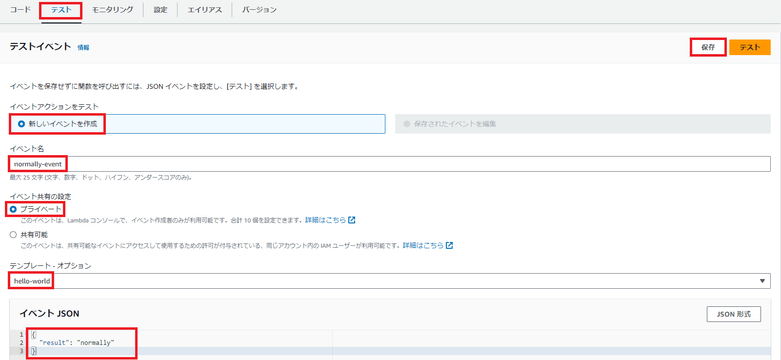Click the テストイベント heading

click(x=40, y=47)
